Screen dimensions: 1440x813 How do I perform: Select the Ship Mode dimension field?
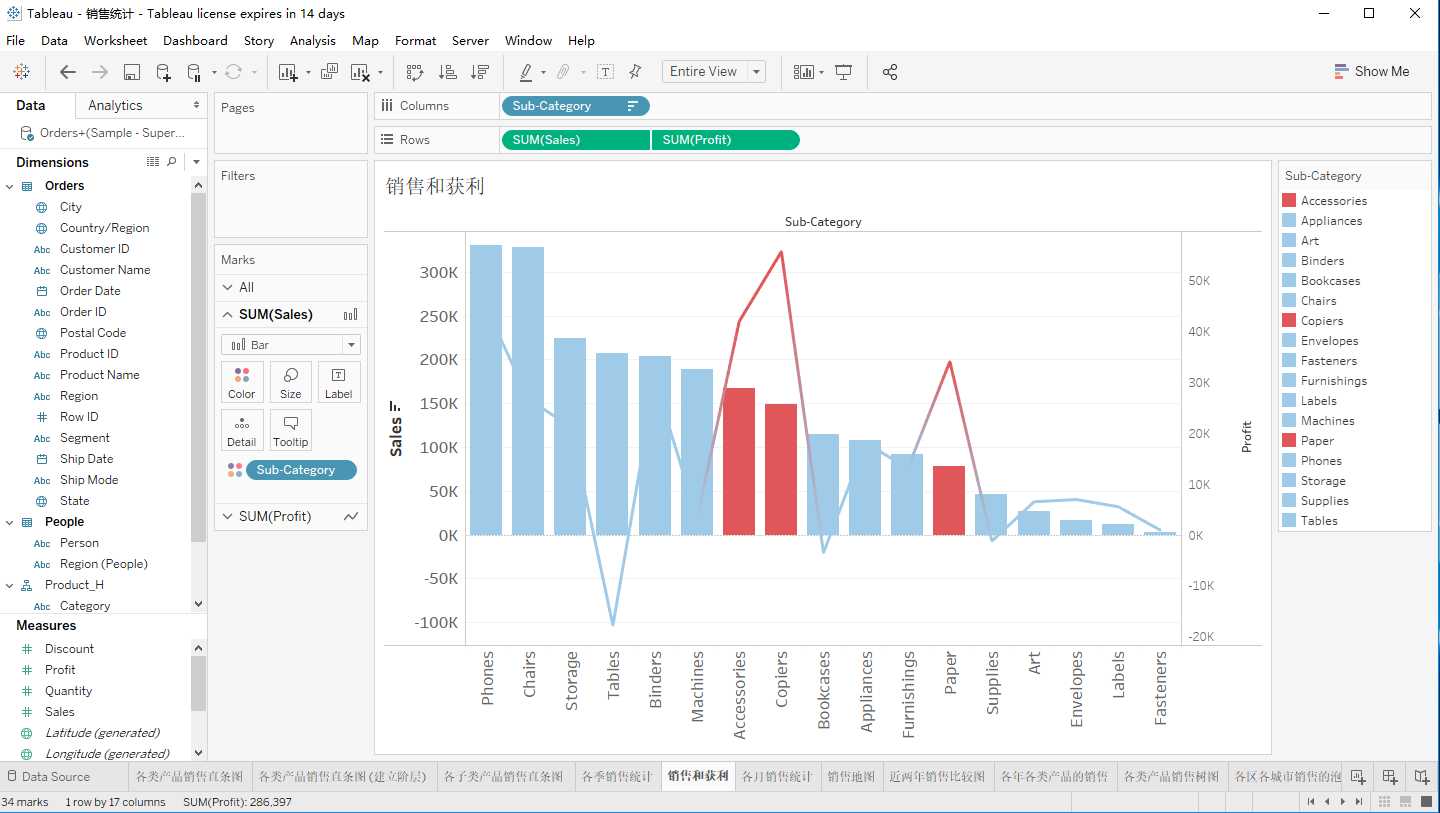tap(89, 480)
